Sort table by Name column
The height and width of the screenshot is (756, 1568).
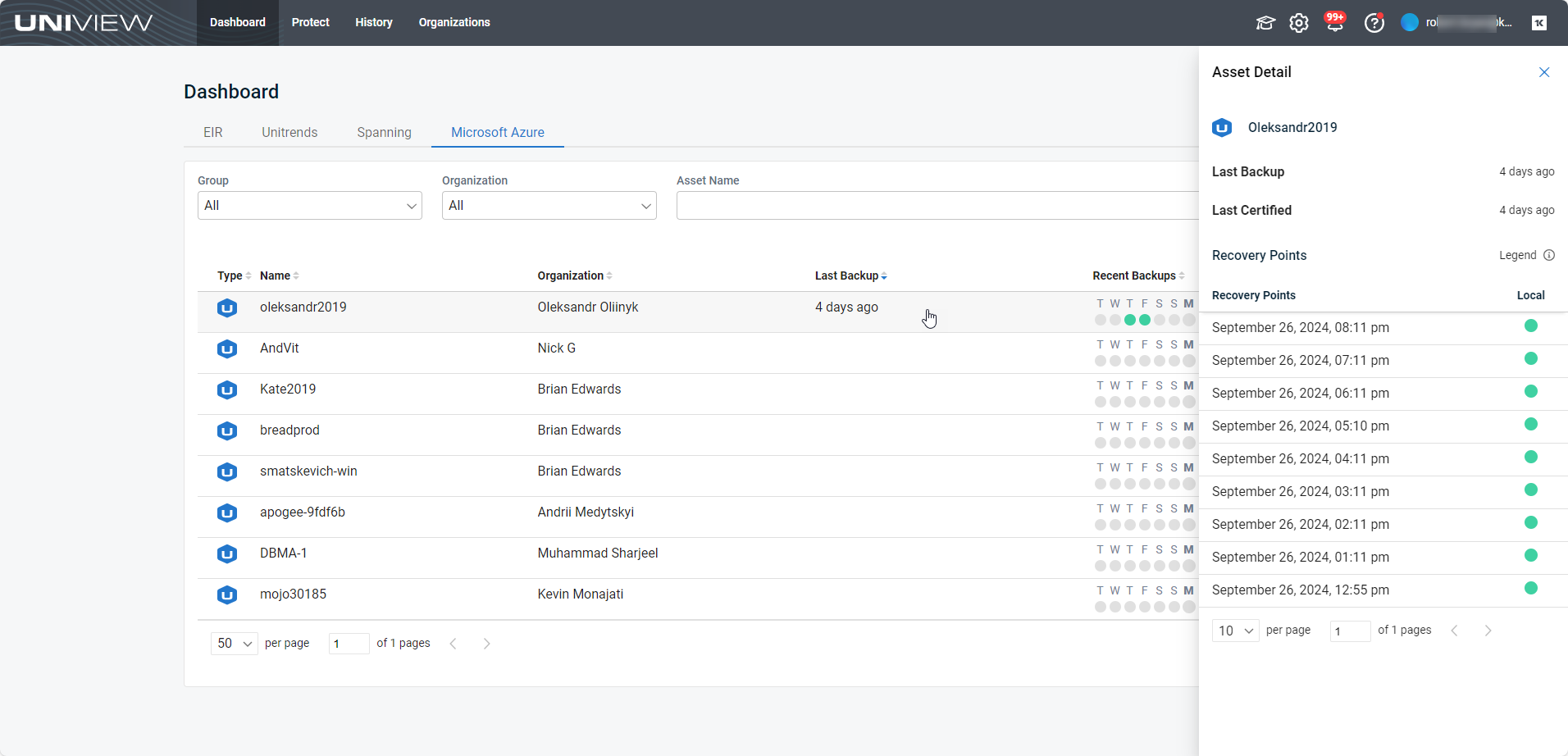pyautogui.click(x=280, y=276)
